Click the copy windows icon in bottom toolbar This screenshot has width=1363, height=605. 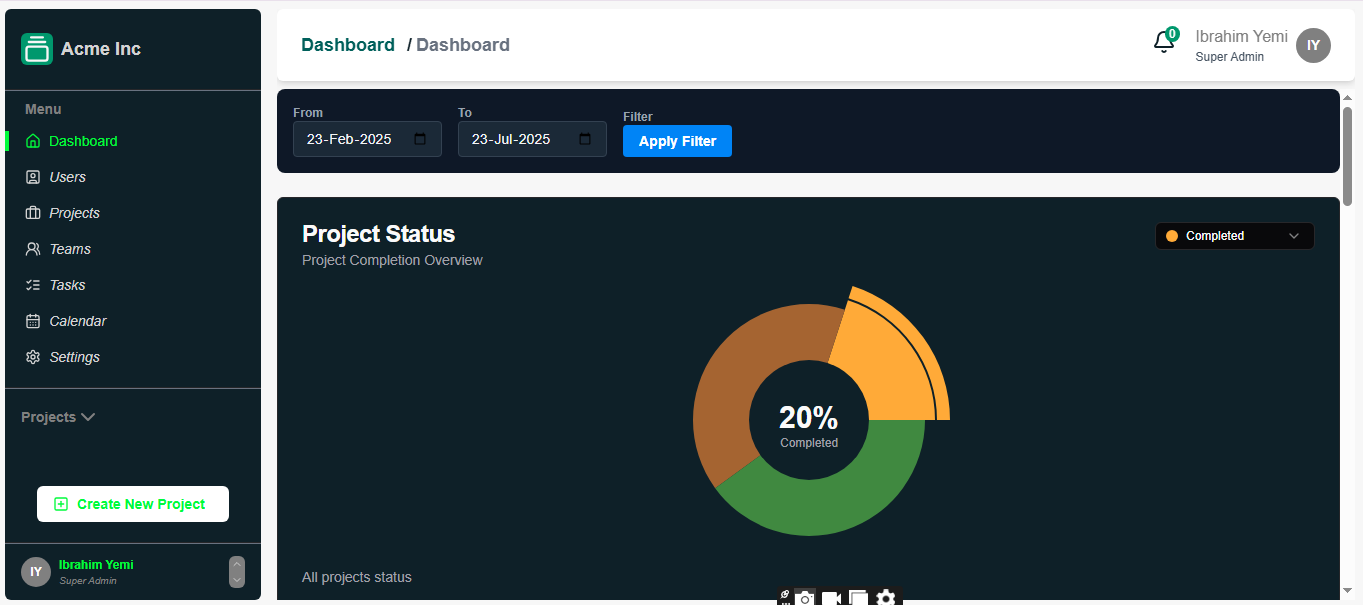coord(858,597)
